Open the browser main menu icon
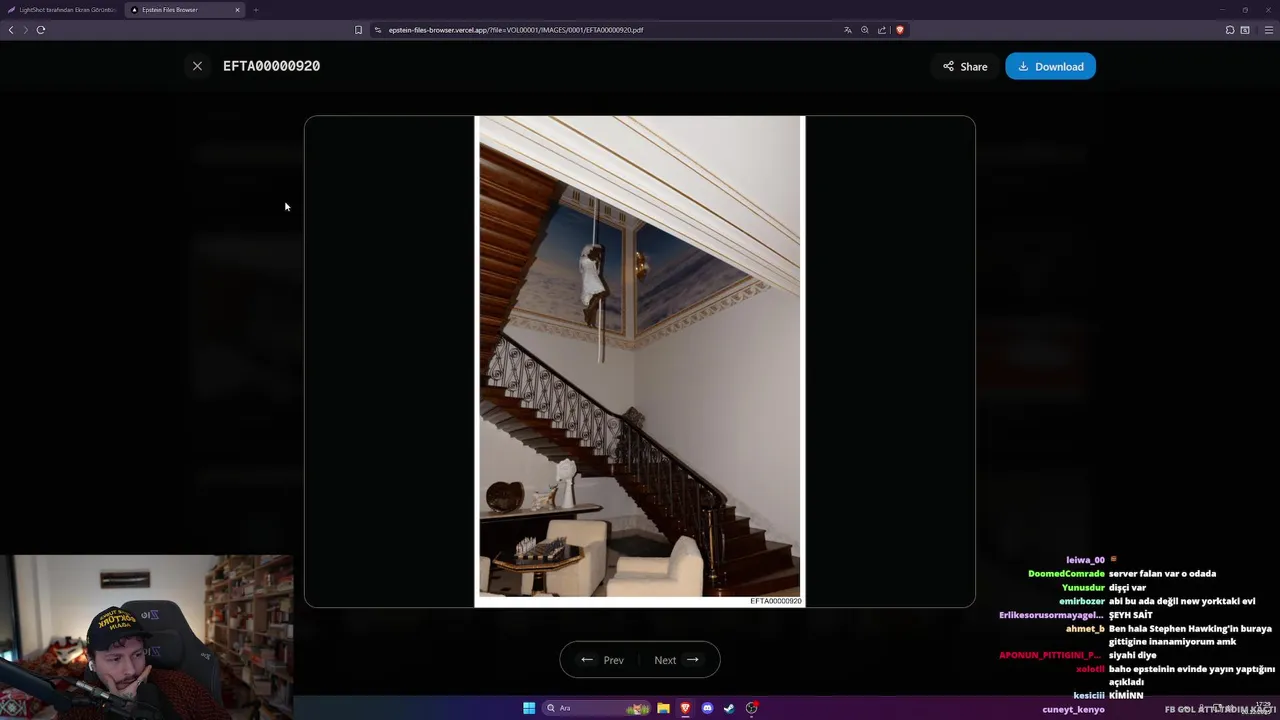This screenshot has width=1280, height=720. point(1269,30)
